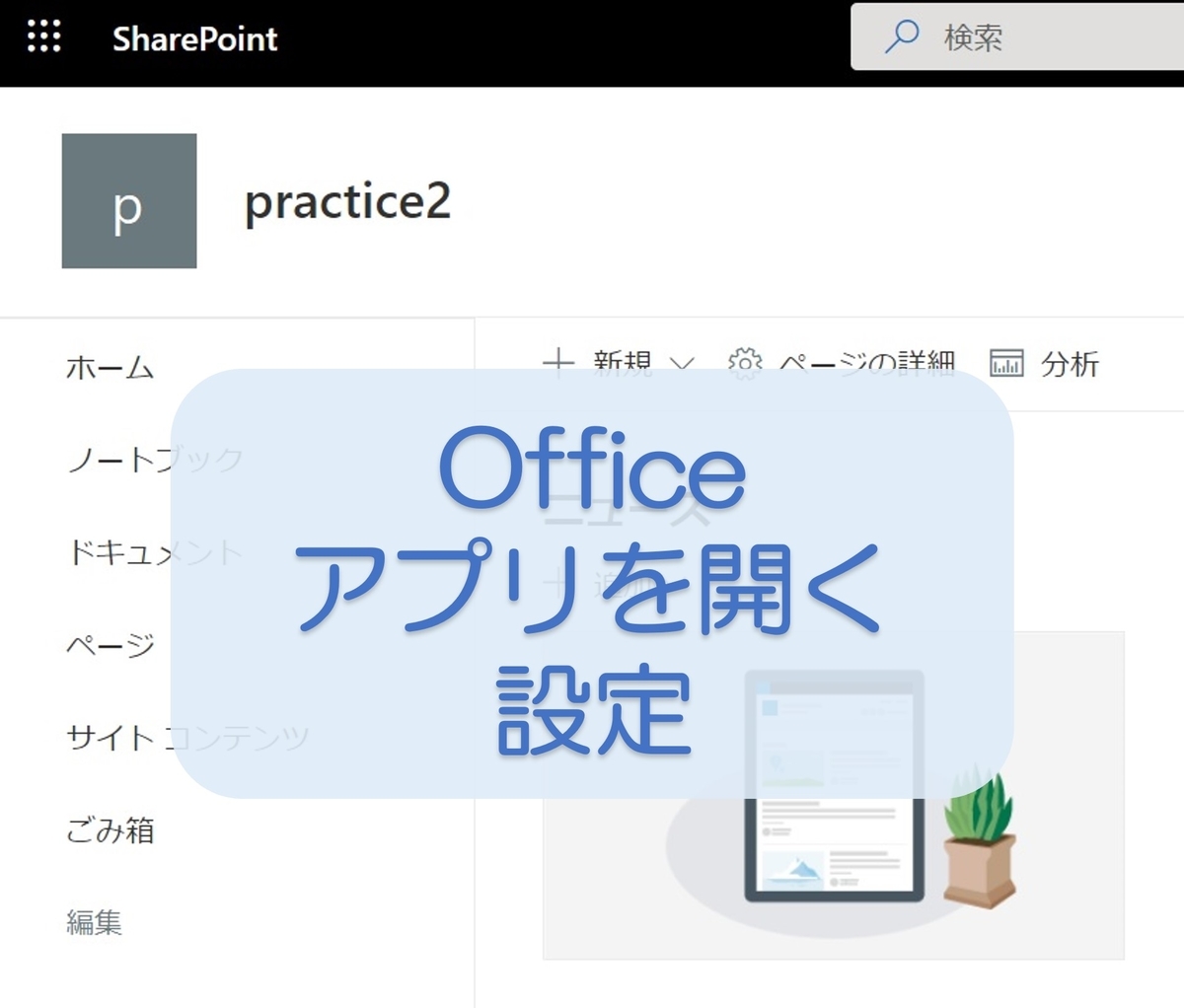Expand the 新規 dropdown chevron
This screenshot has height=1008, width=1184.
pyautogui.click(x=682, y=364)
